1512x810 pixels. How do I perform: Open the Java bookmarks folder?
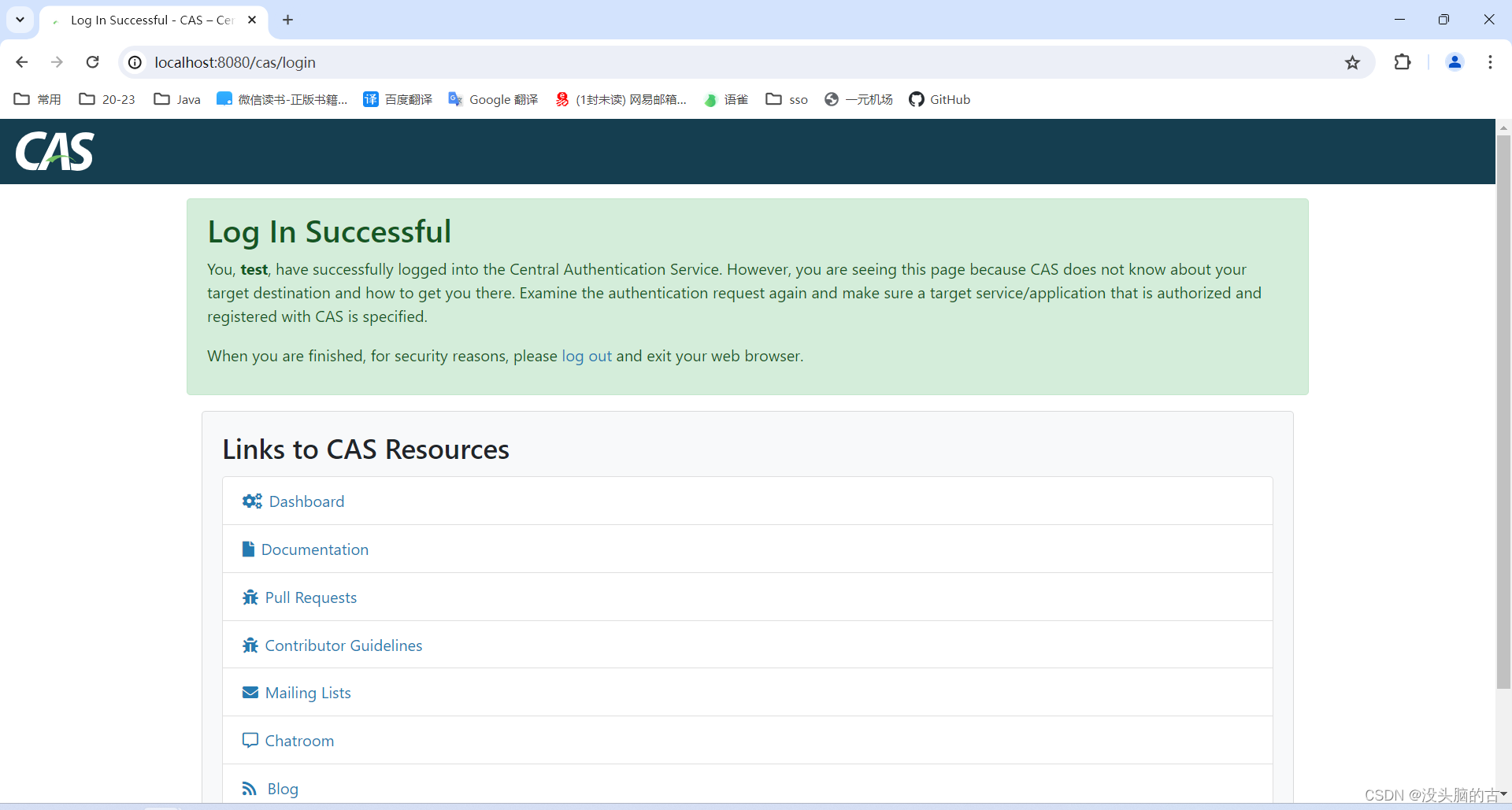(177, 99)
